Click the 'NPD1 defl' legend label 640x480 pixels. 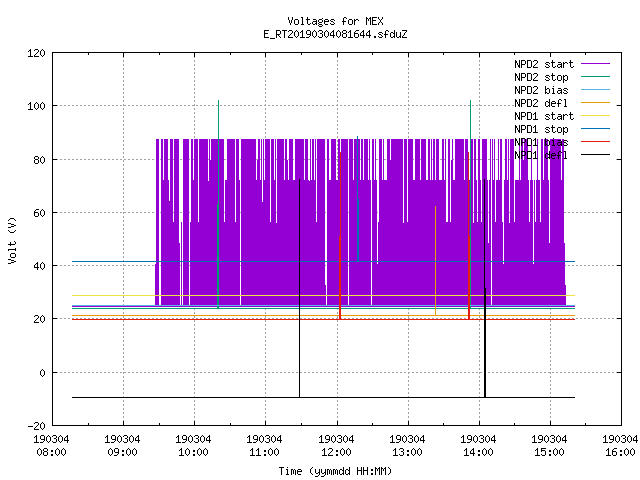coord(541,156)
